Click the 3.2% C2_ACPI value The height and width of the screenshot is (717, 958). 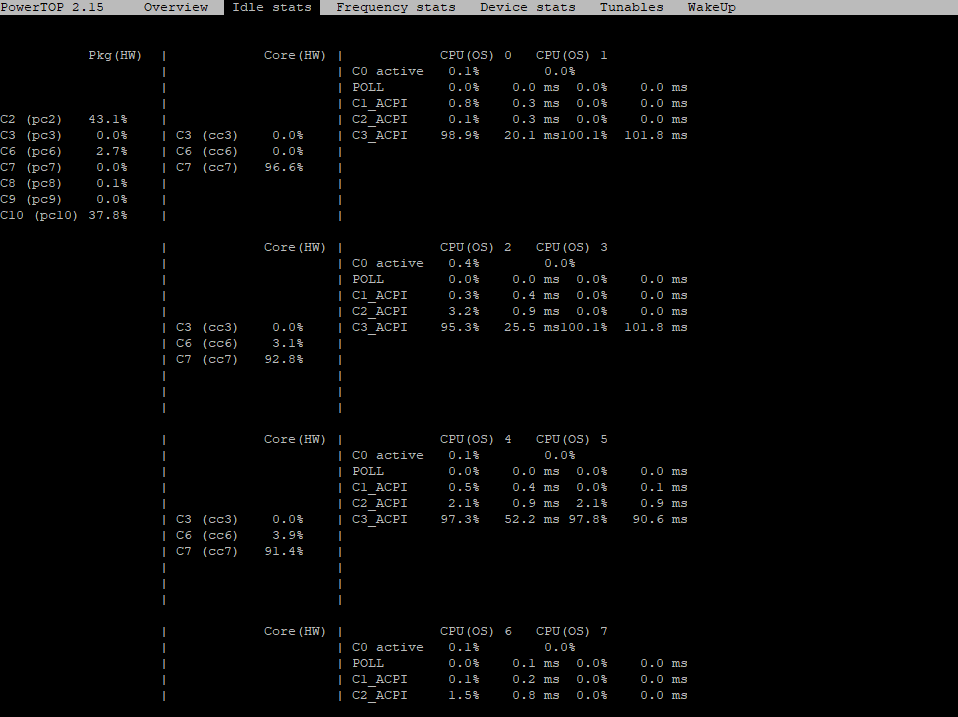coord(464,311)
